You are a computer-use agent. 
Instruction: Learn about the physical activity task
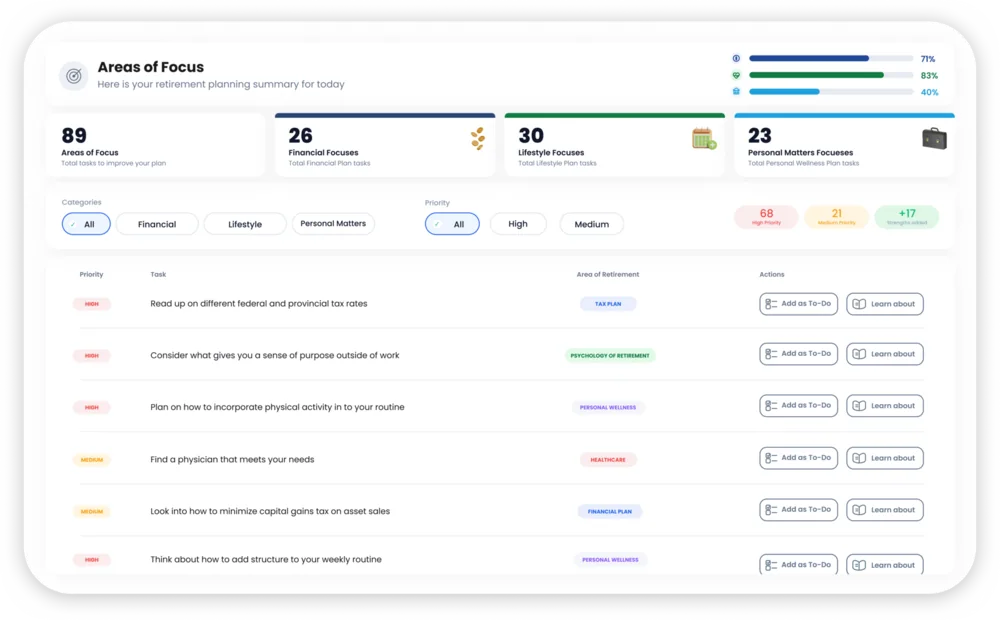(x=885, y=406)
